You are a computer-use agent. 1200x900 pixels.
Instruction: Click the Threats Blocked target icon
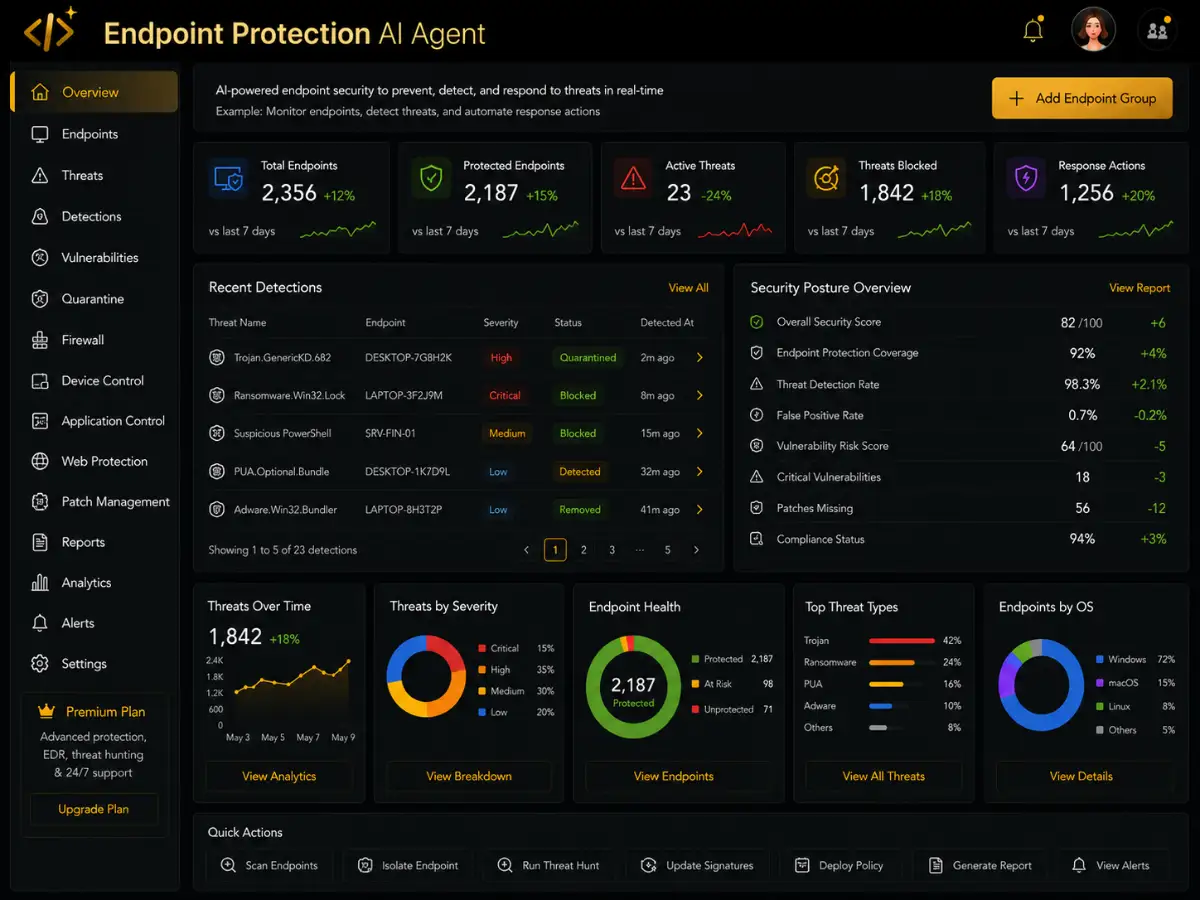826,179
